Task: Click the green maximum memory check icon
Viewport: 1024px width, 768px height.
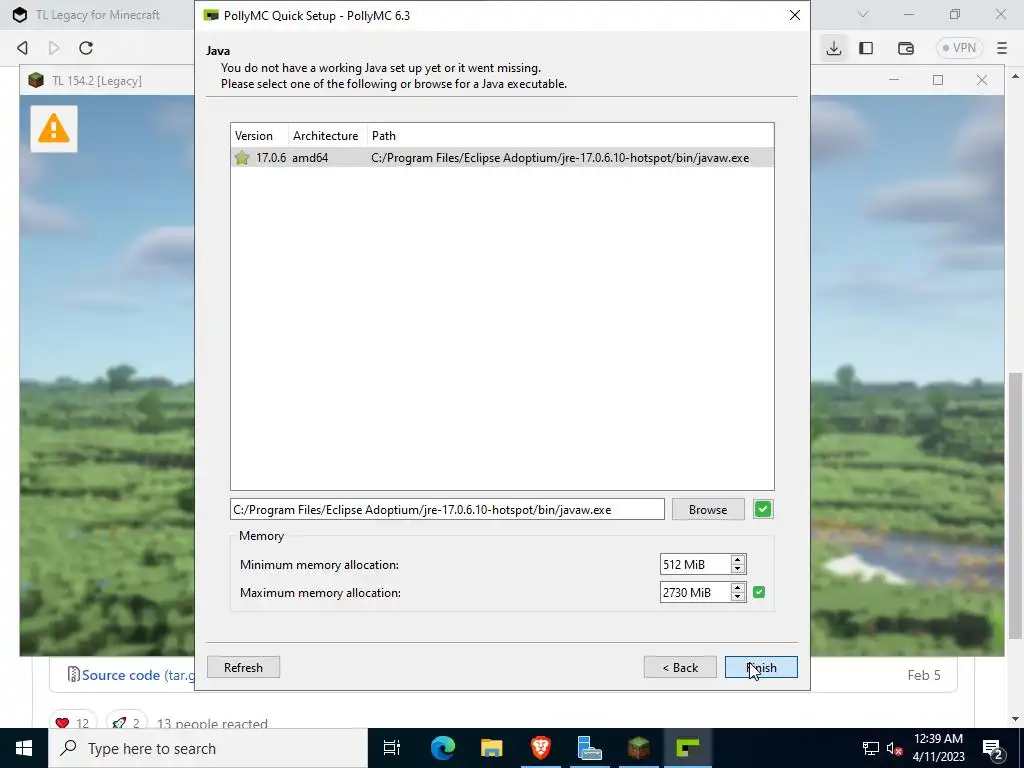Action: coord(759,592)
